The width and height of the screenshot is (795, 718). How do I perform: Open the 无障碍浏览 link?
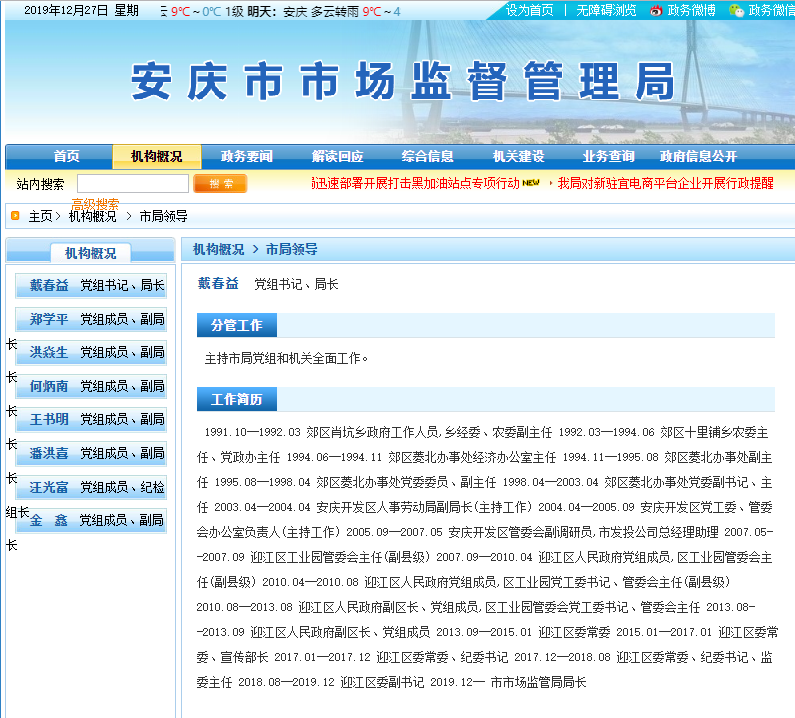point(606,10)
